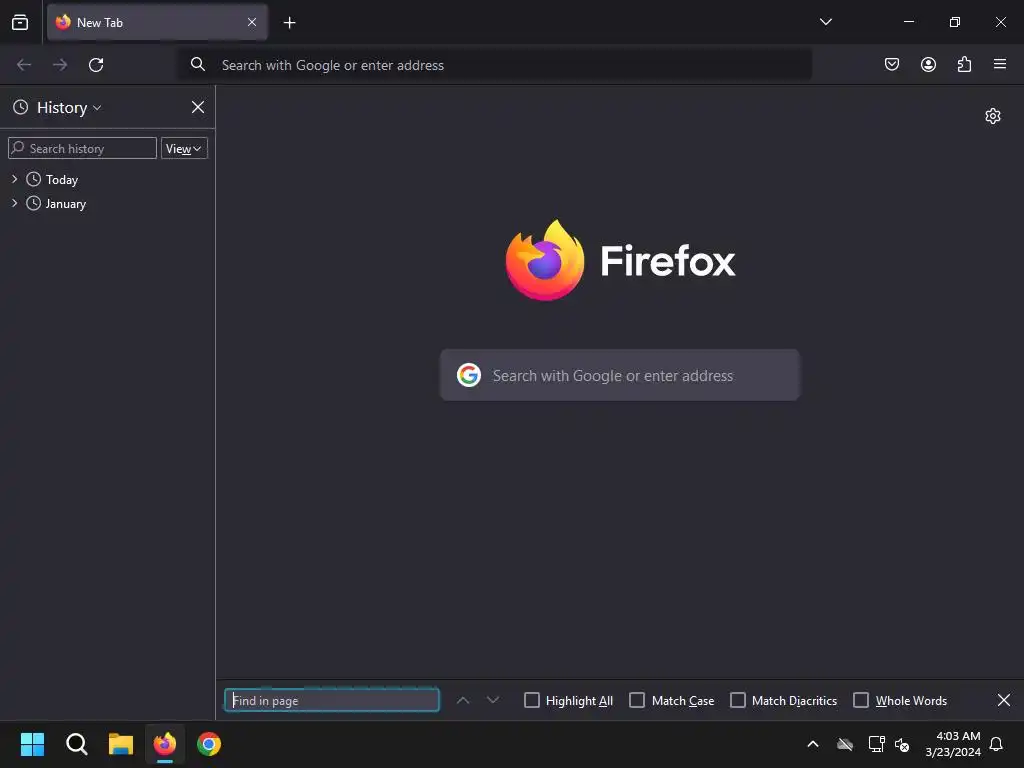Launch Google Chrome from the taskbar

point(209,744)
